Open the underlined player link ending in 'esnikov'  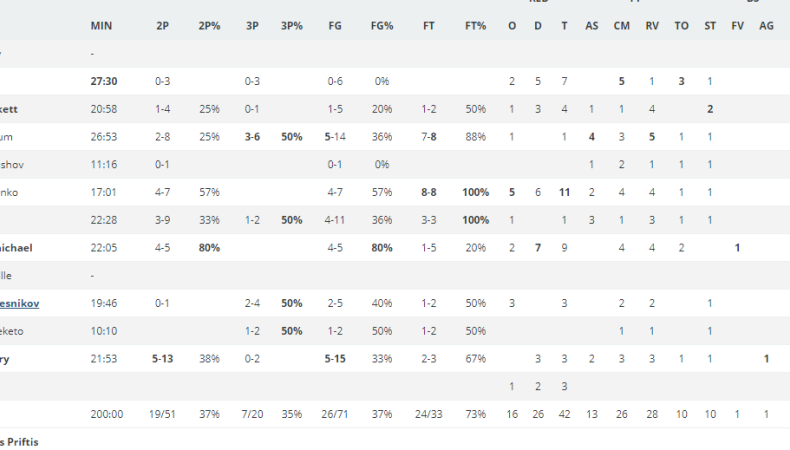[x=20, y=303]
